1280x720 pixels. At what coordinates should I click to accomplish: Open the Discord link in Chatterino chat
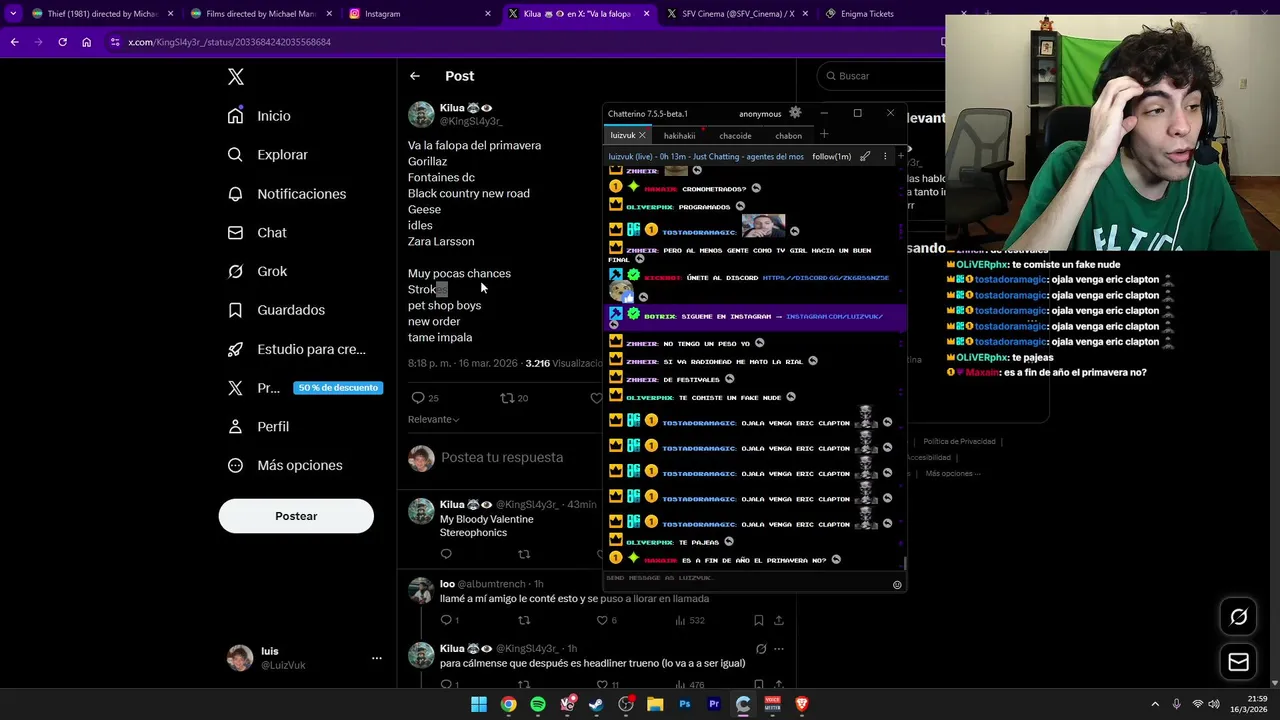[825, 278]
